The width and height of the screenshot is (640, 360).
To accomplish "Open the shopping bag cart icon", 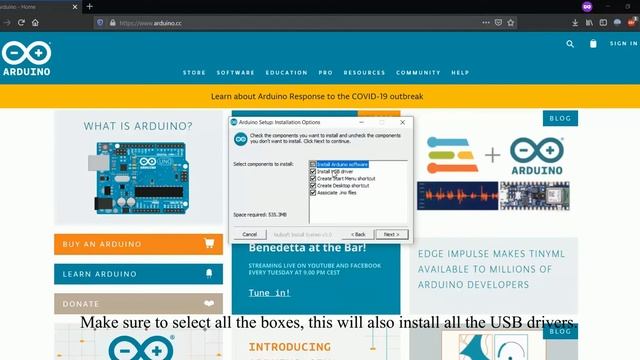I will (593, 43).
